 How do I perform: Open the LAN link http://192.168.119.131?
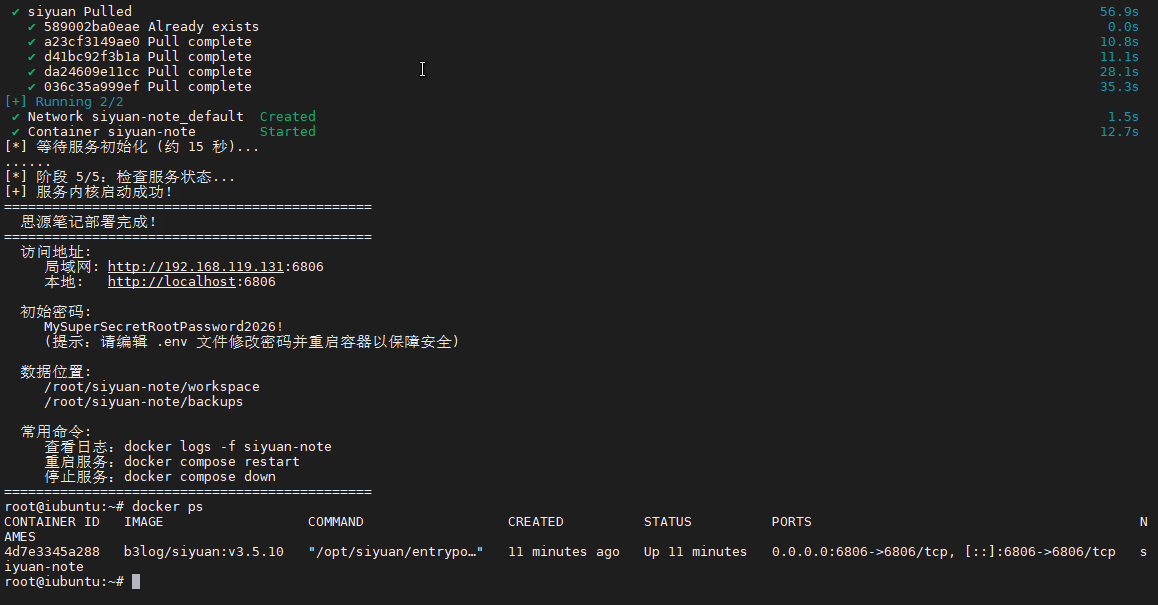point(196,267)
